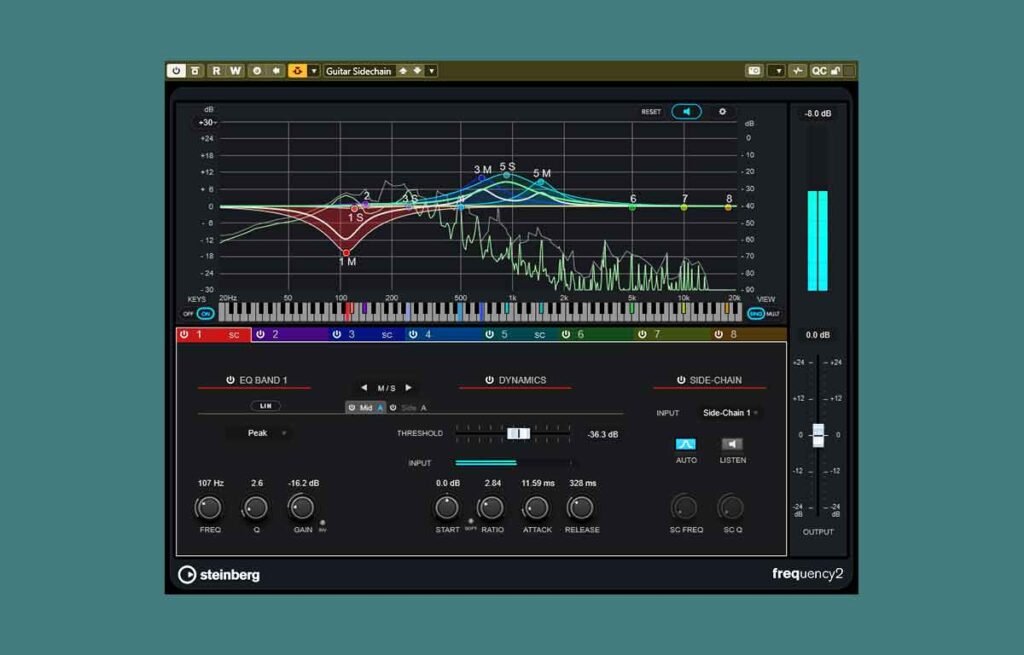1024x655 pixels.
Task: Toggle the speaker audition icon near Reset
Action: [x=686, y=112]
